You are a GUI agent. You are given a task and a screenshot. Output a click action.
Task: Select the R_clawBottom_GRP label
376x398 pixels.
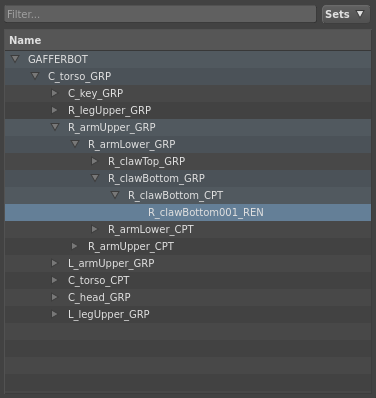[x=156, y=178]
